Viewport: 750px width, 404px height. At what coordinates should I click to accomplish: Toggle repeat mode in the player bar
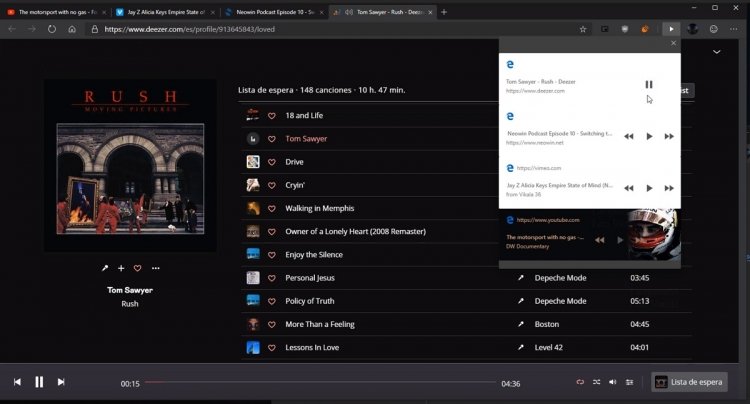tap(580, 382)
